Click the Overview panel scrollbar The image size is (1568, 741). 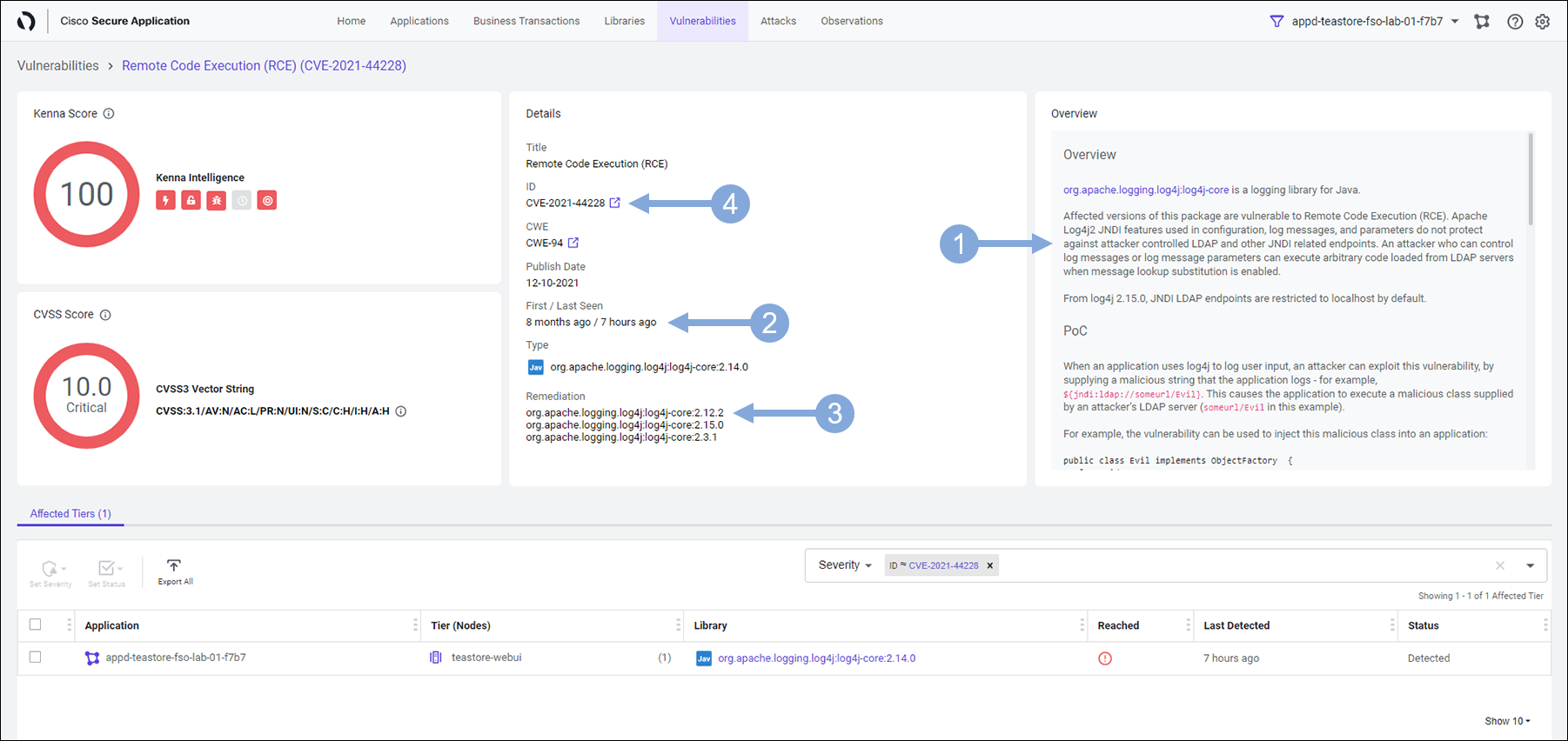pos(1531,178)
